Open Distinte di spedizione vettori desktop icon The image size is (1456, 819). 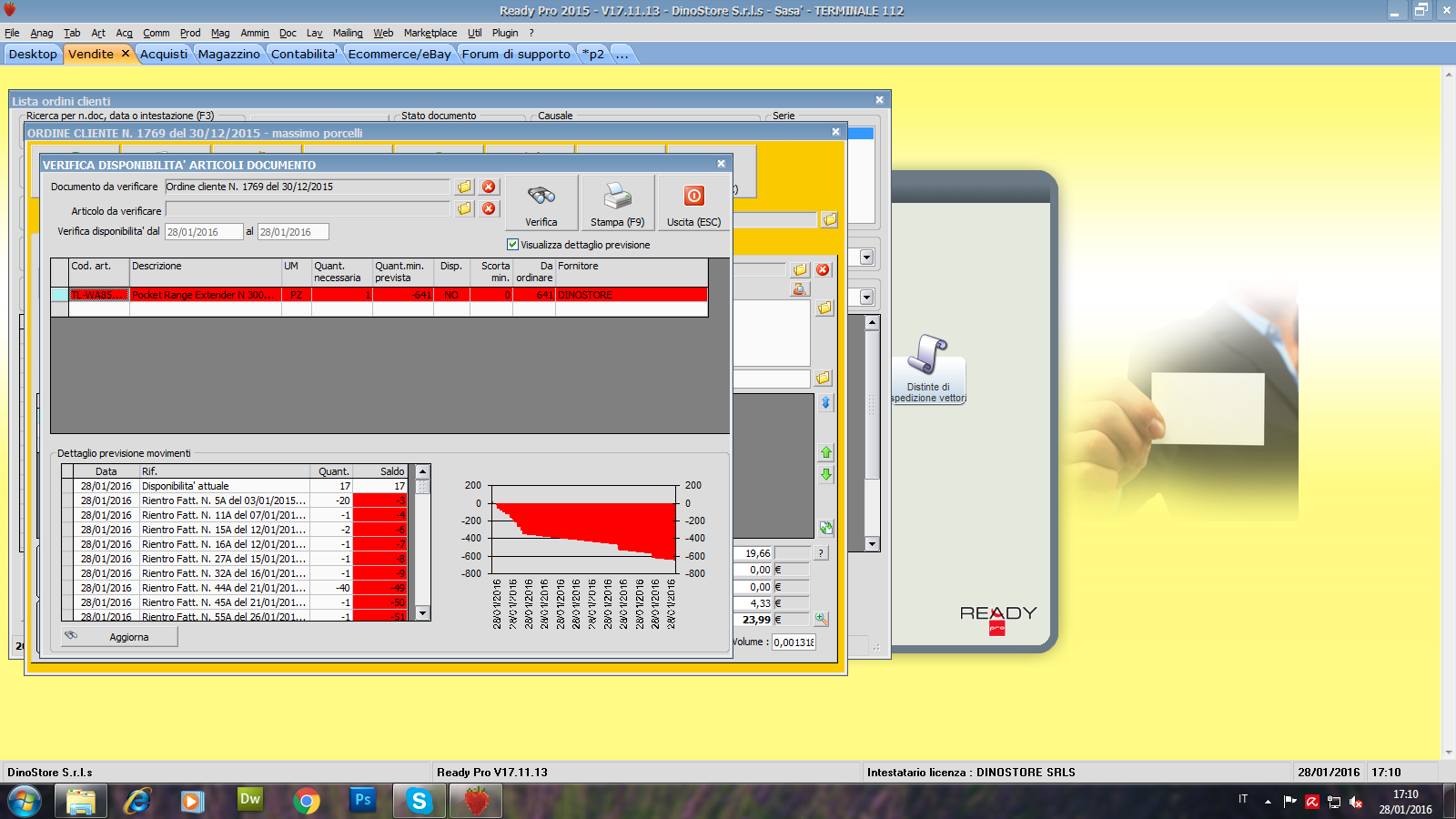click(x=927, y=369)
